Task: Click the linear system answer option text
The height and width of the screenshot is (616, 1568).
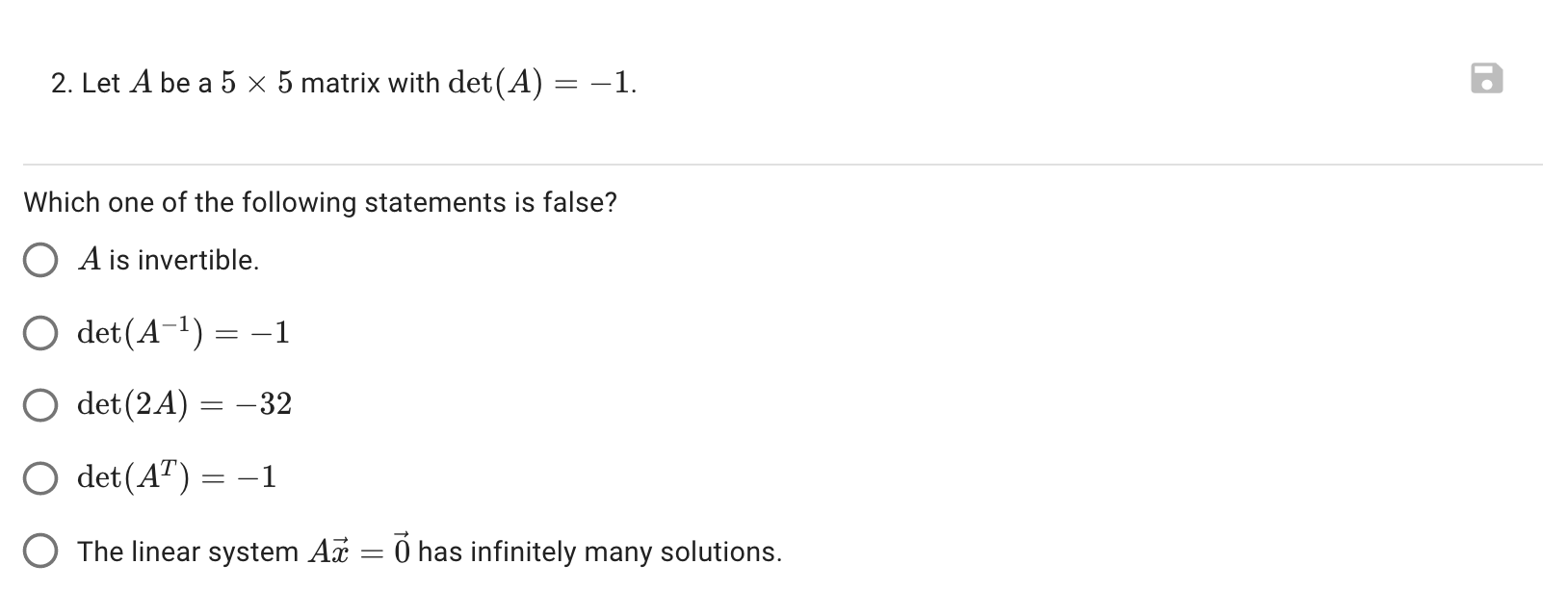Action: click(429, 552)
